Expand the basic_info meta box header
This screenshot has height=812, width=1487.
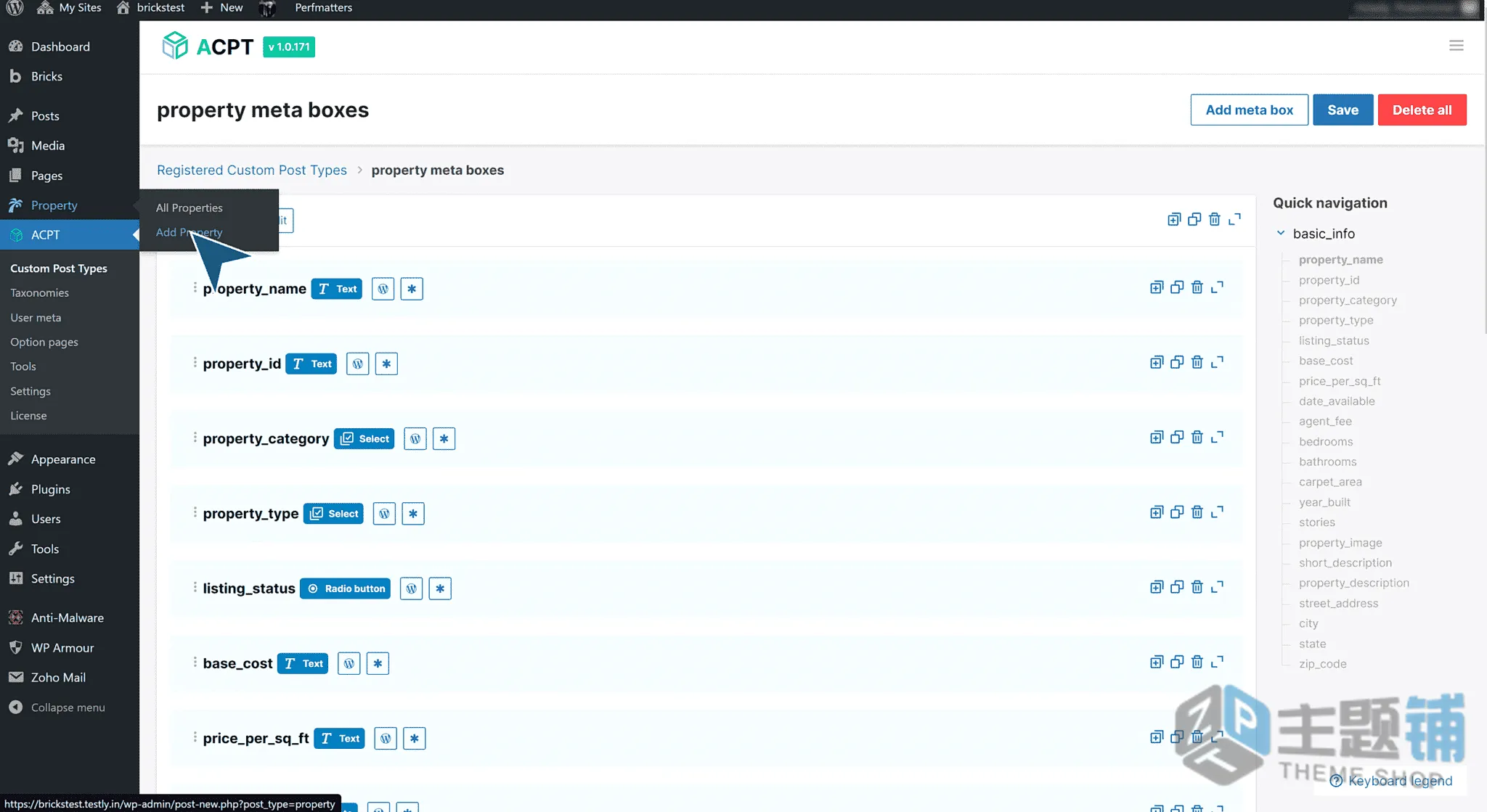point(1235,219)
